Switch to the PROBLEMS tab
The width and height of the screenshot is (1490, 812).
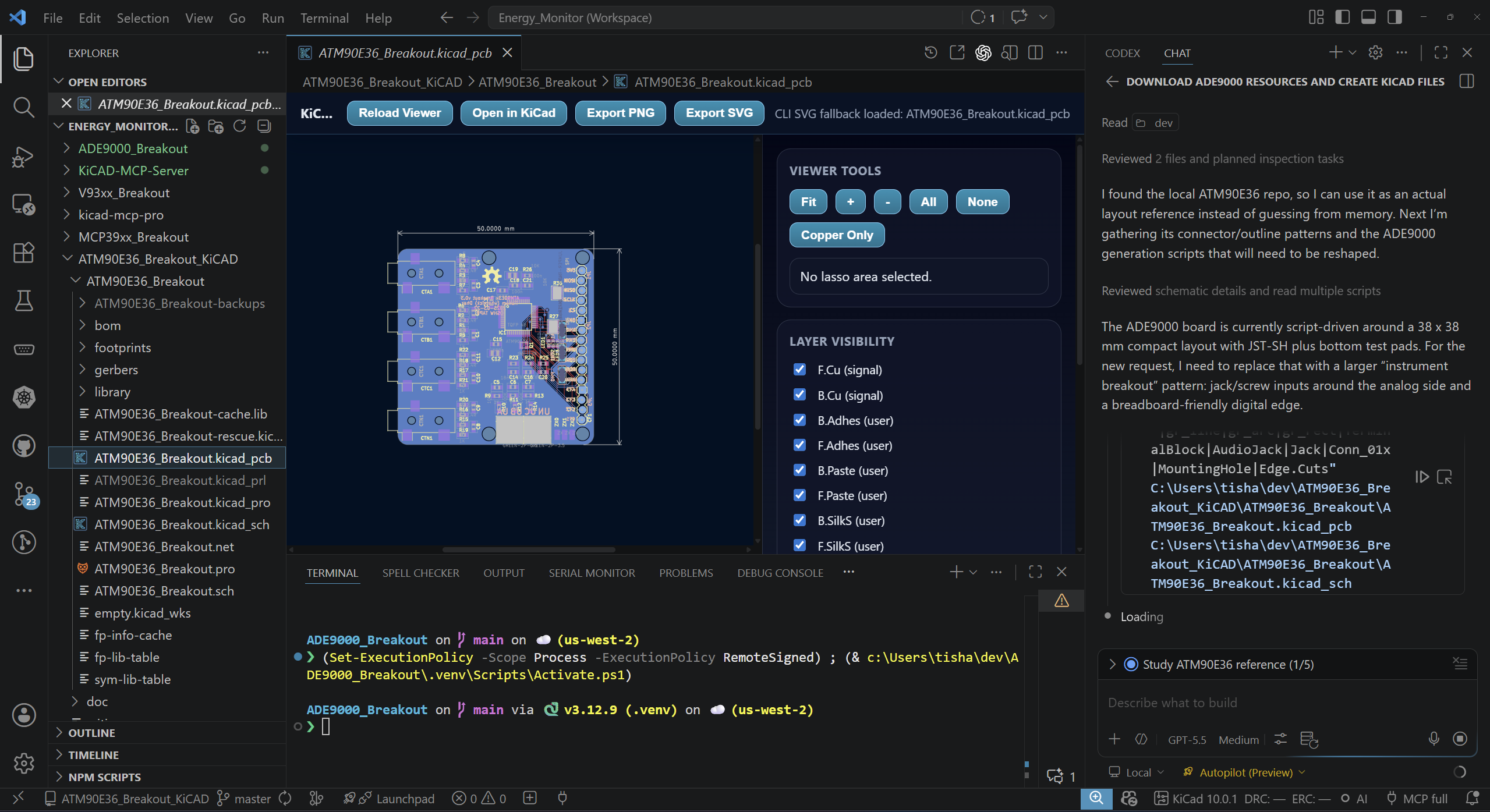685,573
